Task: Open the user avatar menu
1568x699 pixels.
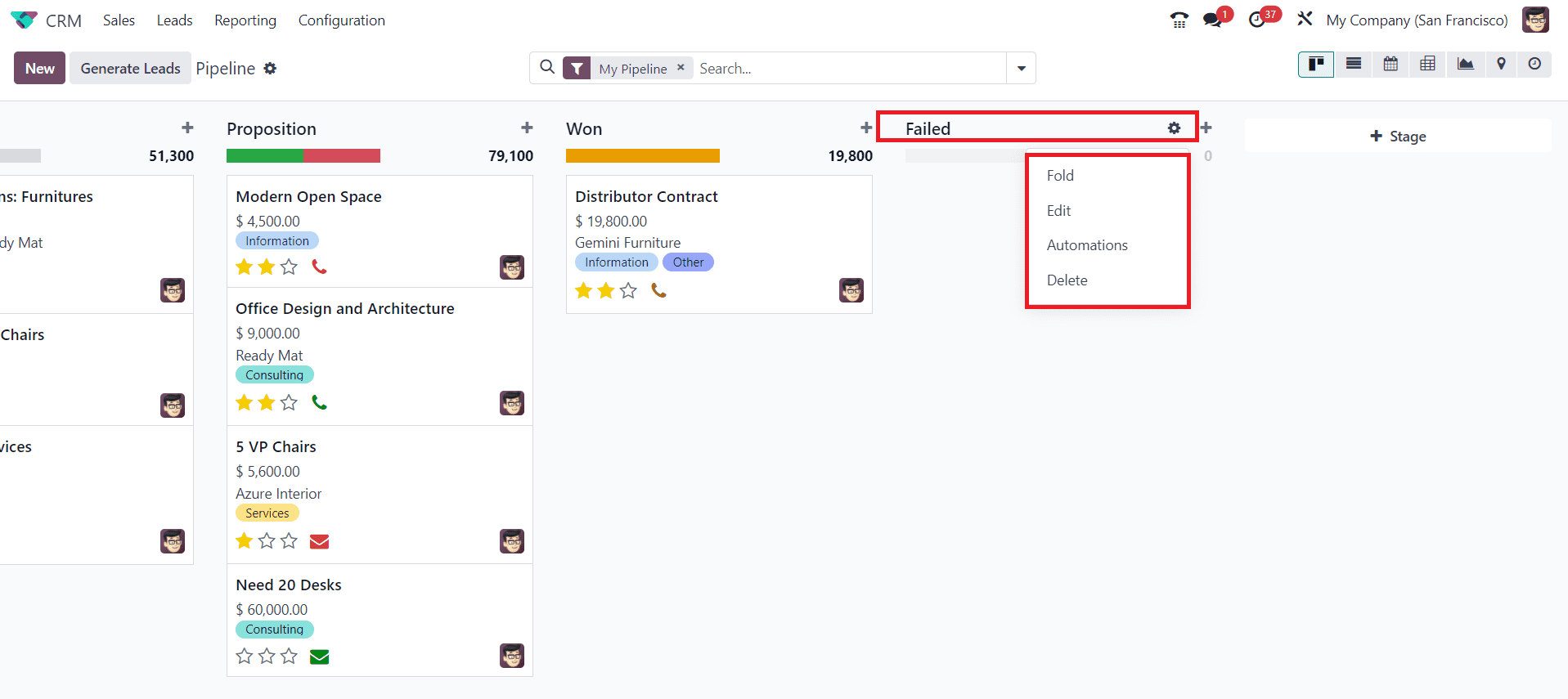Action: coord(1535,20)
